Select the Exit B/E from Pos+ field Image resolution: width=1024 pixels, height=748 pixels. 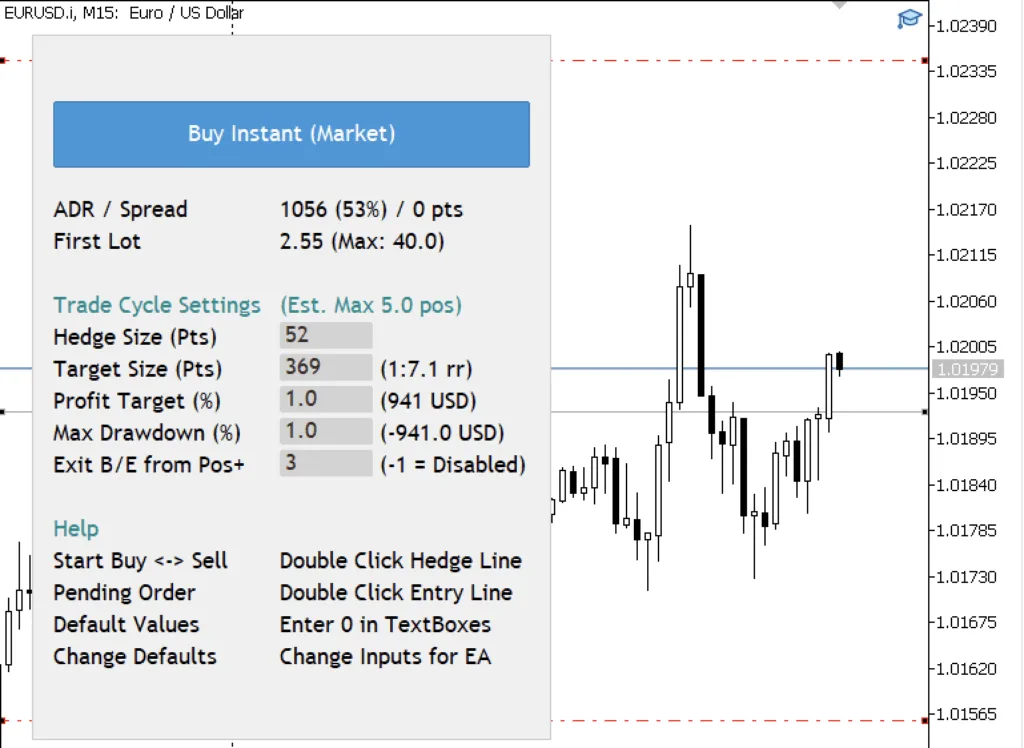[x=325, y=464]
